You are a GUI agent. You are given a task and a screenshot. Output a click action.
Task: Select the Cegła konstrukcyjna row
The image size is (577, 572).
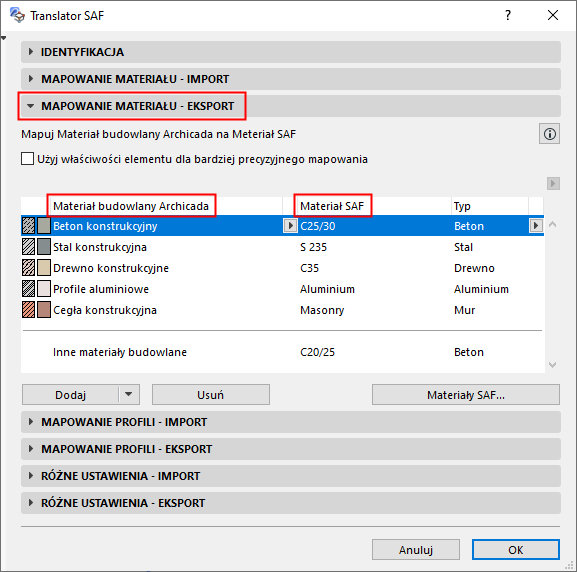282,310
